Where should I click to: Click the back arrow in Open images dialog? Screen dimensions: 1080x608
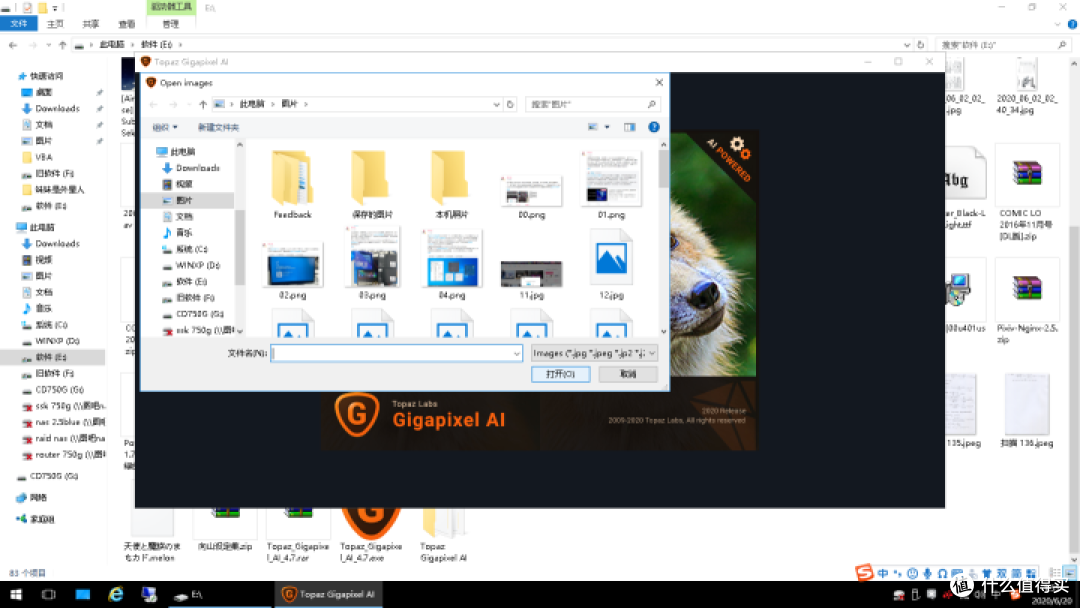click(x=154, y=105)
